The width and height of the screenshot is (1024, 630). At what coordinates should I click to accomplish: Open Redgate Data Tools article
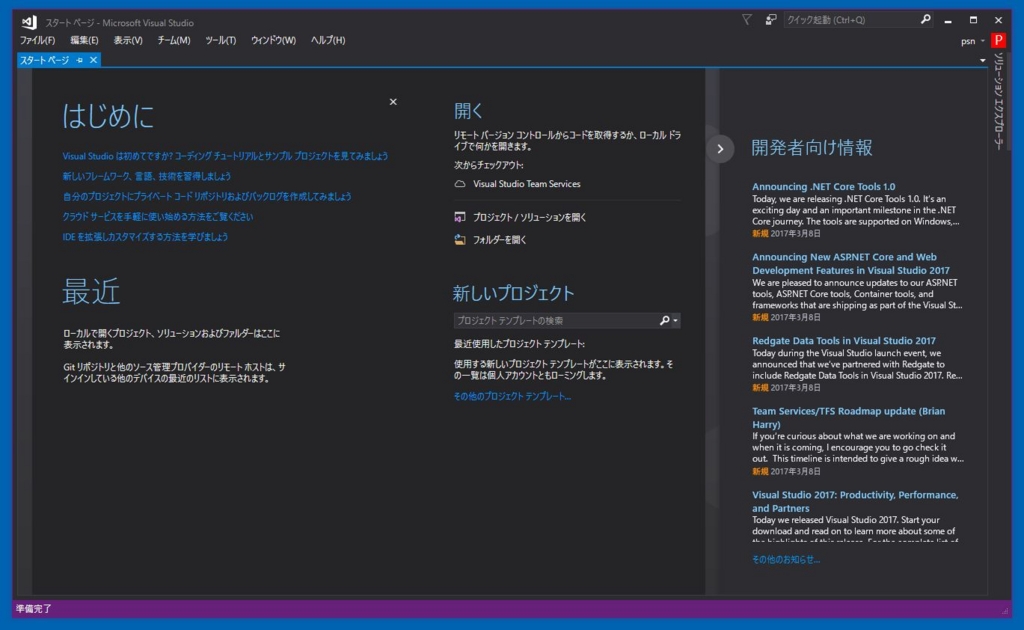point(844,341)
